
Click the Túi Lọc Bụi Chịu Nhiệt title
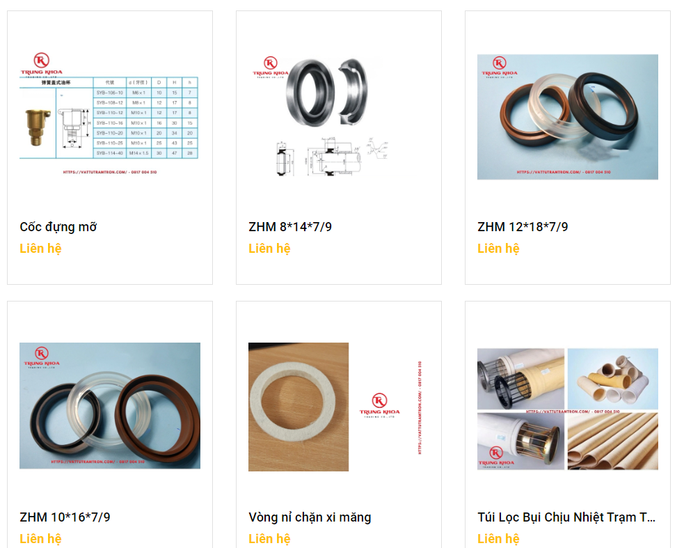(567, 517)
